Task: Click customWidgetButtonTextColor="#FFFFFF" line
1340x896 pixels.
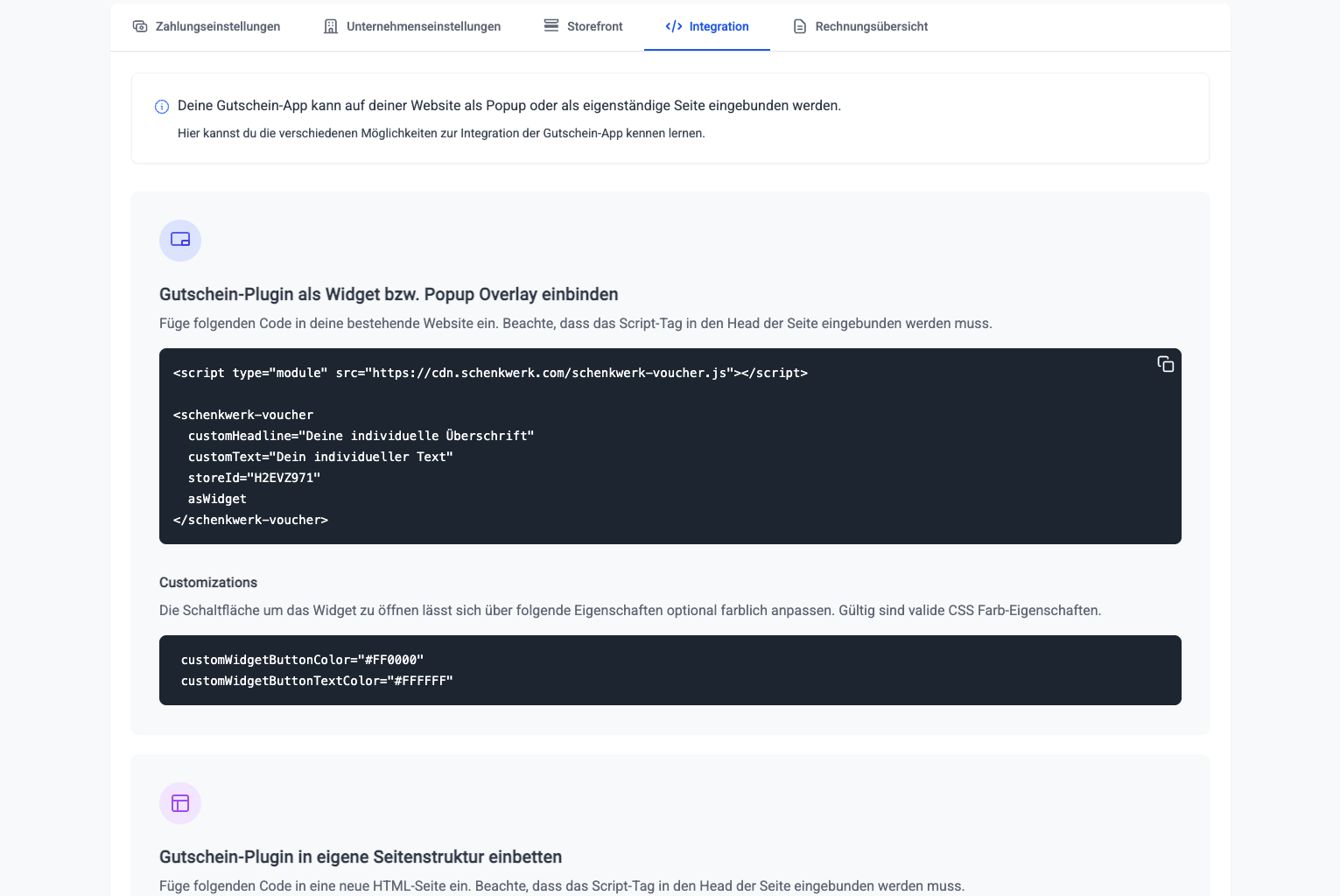Action: 317,681
